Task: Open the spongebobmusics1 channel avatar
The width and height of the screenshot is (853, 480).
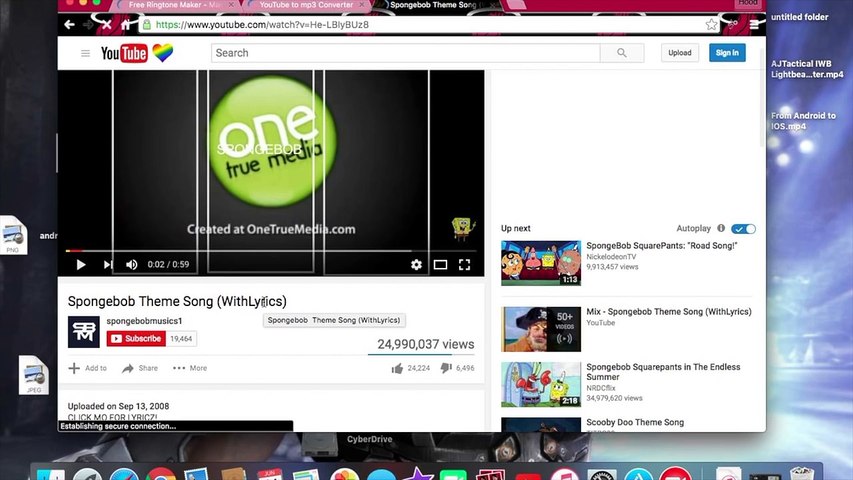Action: point(84,331)
